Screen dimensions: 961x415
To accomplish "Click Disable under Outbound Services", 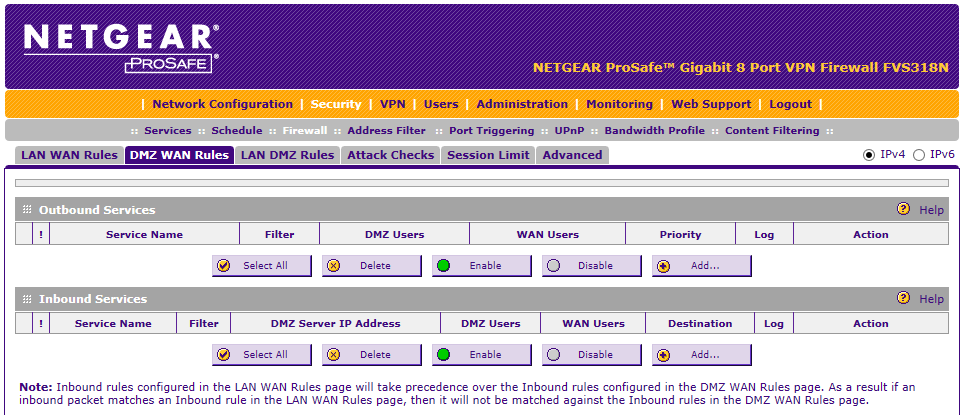I will click(591, 265).
